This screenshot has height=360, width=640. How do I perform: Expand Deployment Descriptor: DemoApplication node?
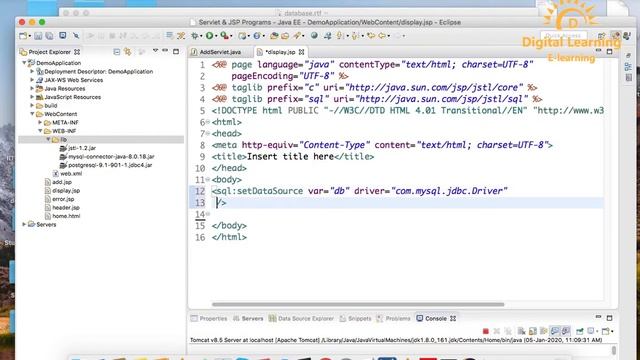click(x=32, y=71)
